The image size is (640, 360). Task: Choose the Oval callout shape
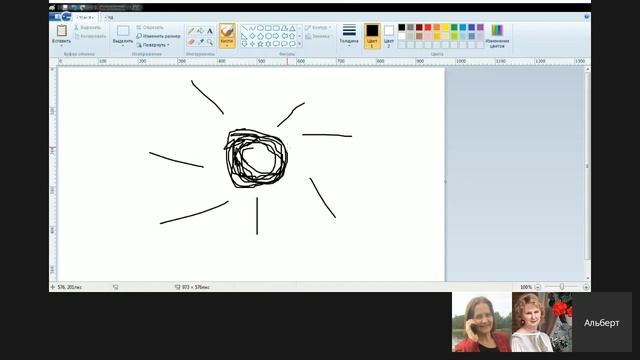coord(284,44)
